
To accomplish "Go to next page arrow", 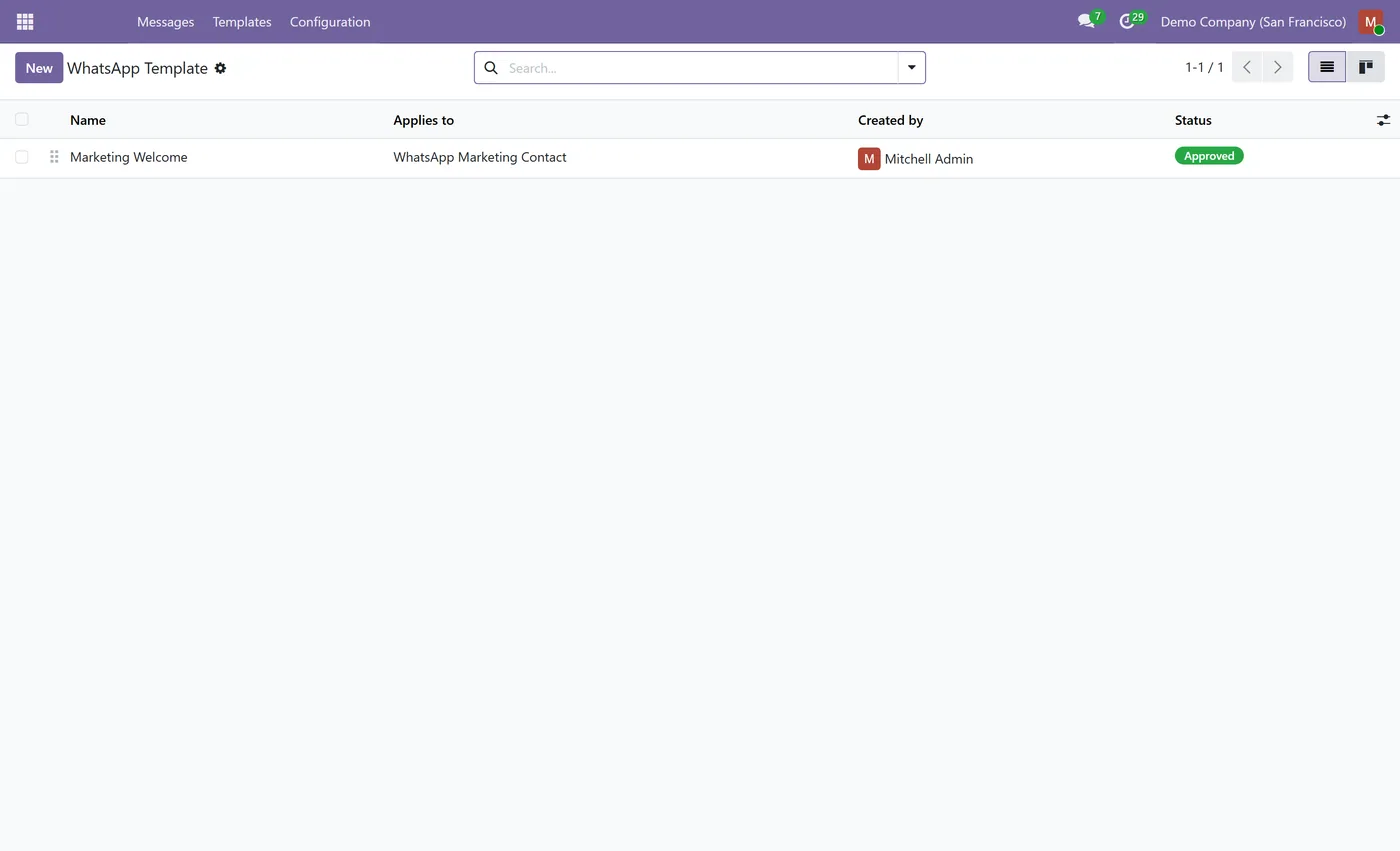I will [1278, 67].
